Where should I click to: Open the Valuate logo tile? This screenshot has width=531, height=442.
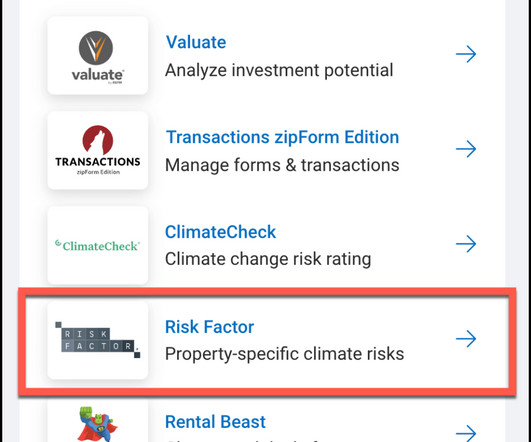click(98, 56)
